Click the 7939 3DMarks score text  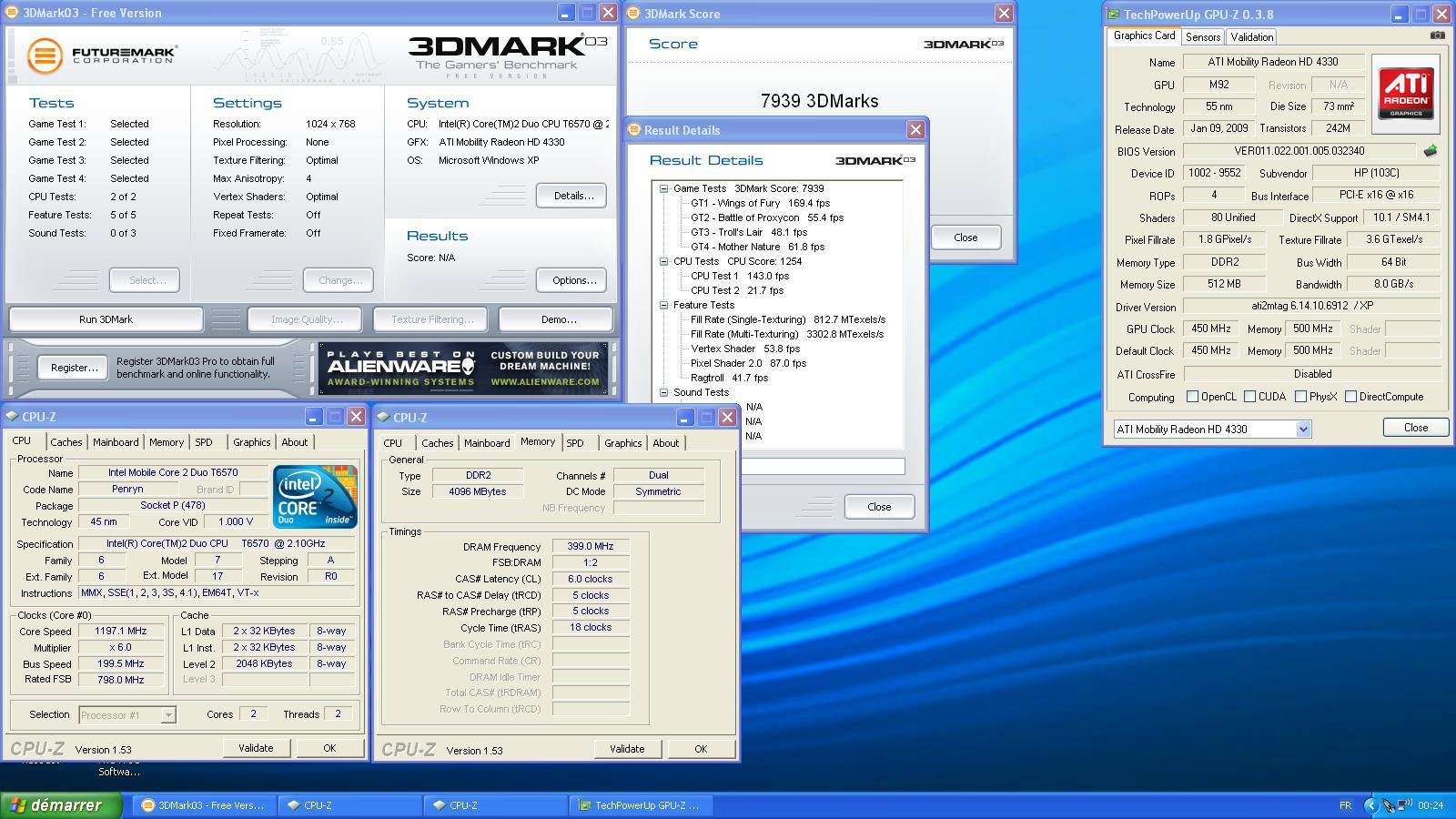tap(819, 101)
